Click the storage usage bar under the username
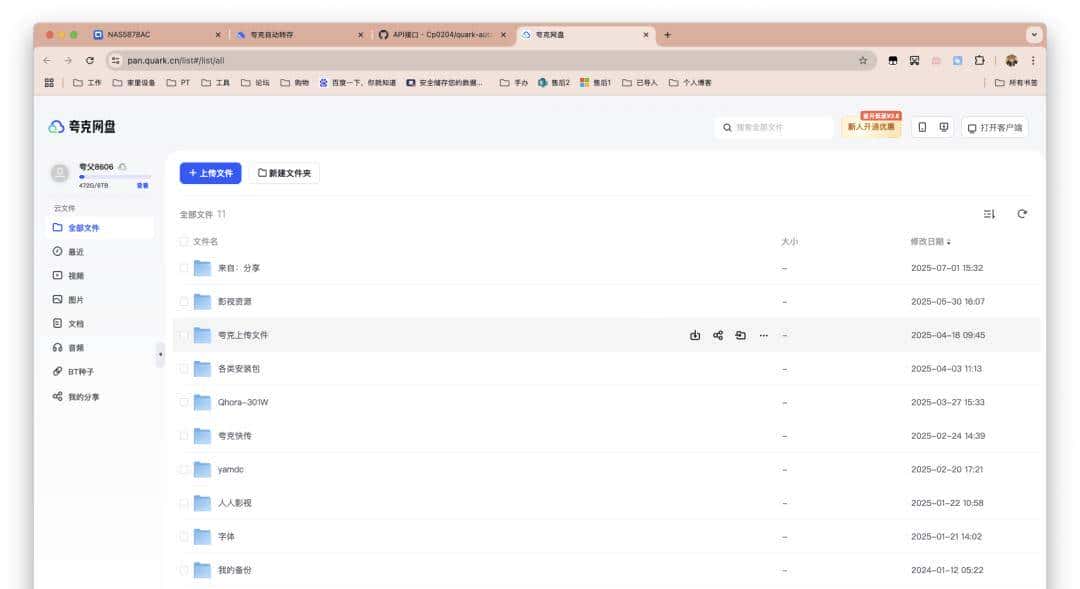 click(x=115, y=176)
